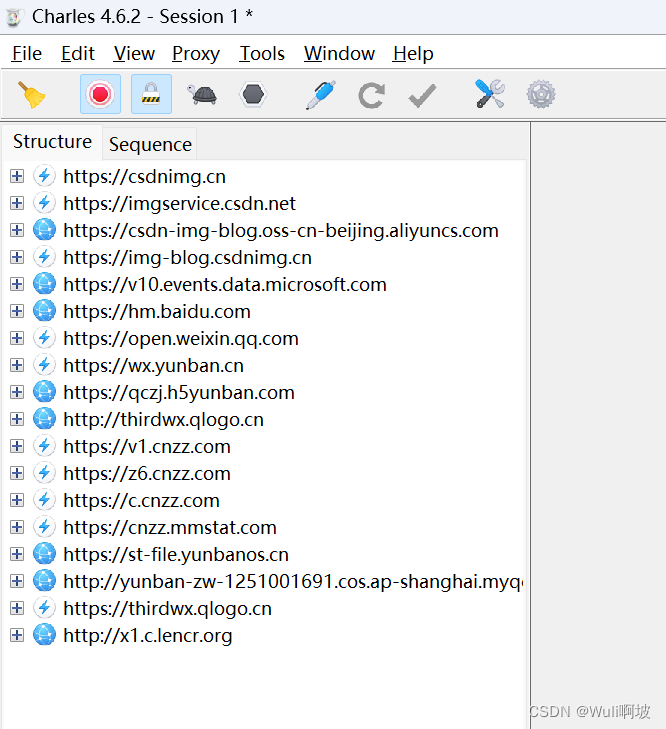Viewport: 666px width, 729px height.
Task: Clear the session with the broom icon
Action: coord(32,94)
